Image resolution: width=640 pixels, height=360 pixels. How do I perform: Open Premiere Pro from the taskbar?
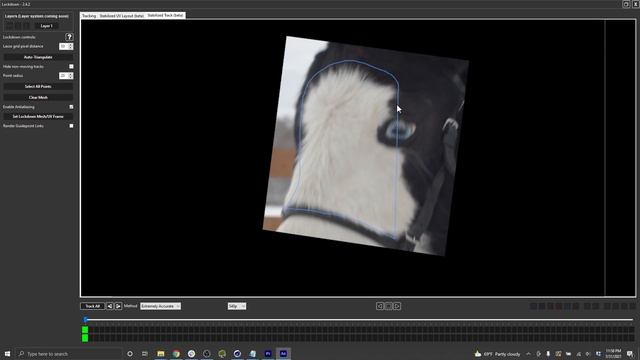click(268, 353)
